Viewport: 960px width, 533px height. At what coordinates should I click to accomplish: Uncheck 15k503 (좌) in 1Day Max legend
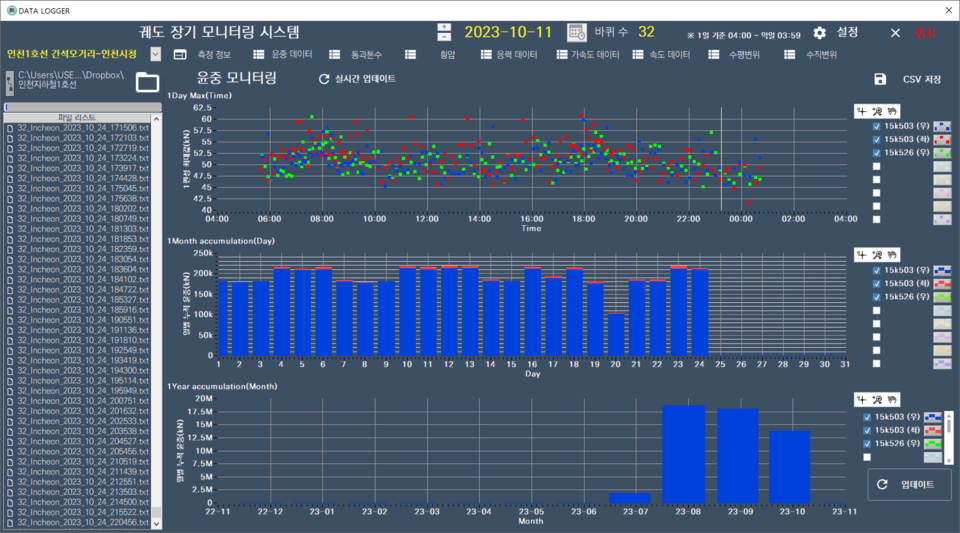(877, 140)
